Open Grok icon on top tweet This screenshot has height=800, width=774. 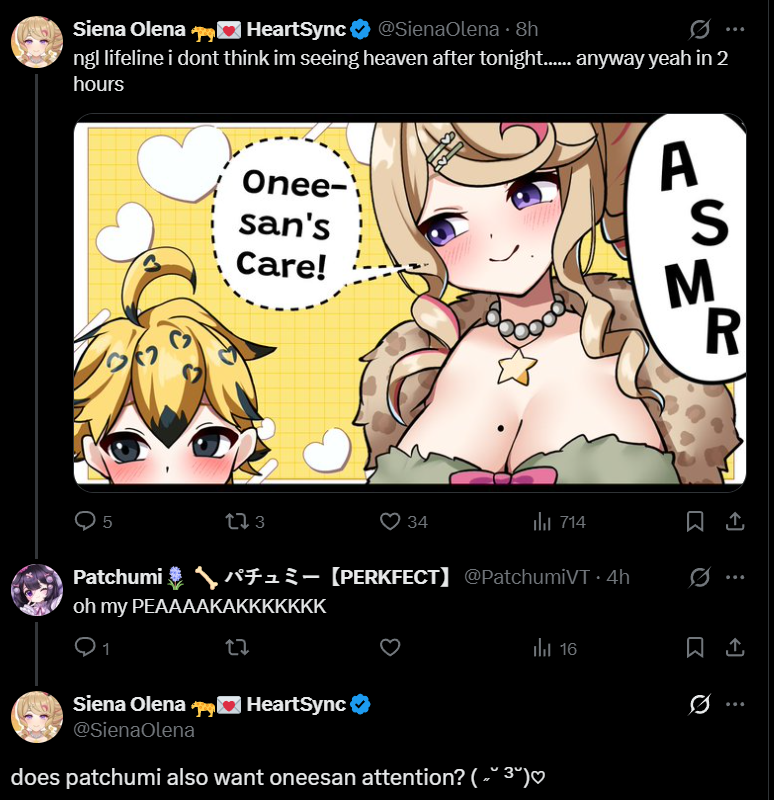pyautogui.click(x=700, y=29)
